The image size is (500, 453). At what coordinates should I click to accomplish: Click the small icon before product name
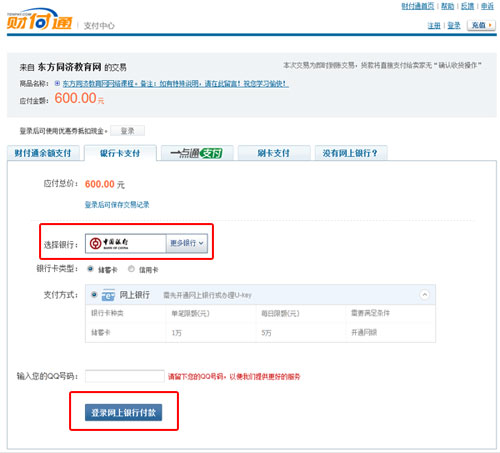point(57,83)
